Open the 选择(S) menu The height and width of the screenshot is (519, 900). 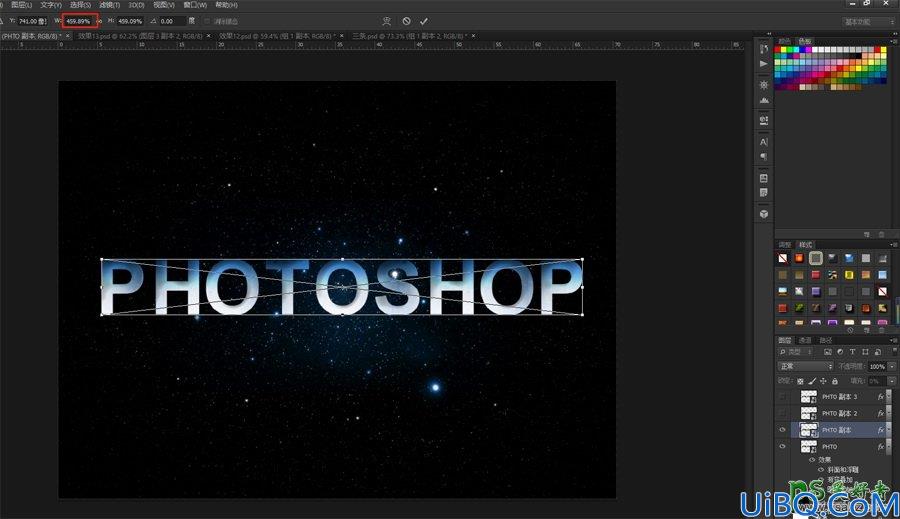click(x=80, y=5)
